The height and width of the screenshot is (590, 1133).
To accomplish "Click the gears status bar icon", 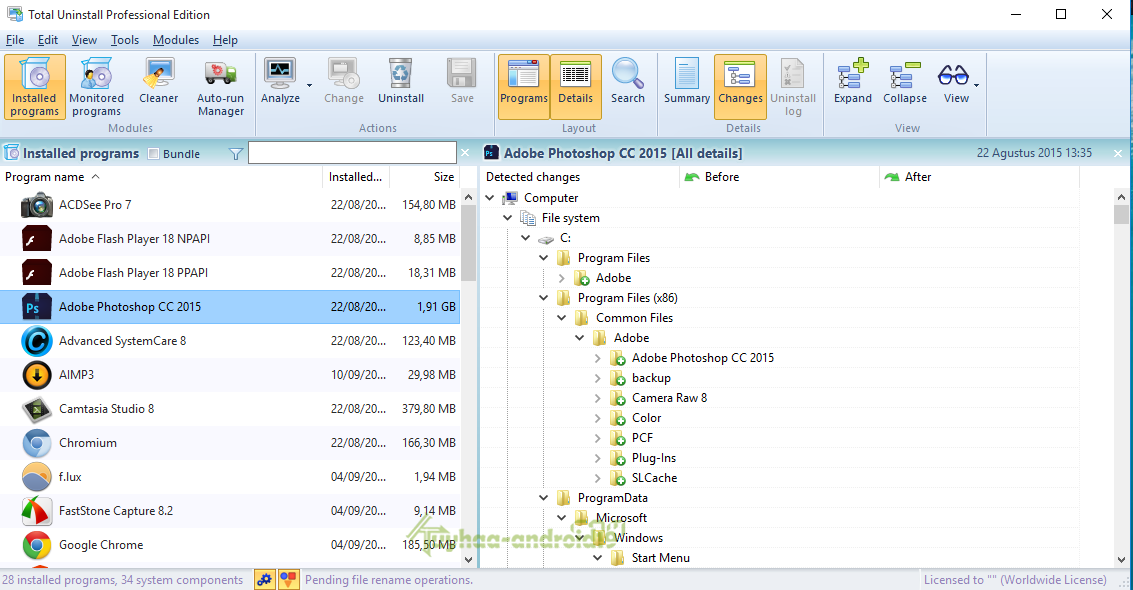I will point(265,579).
